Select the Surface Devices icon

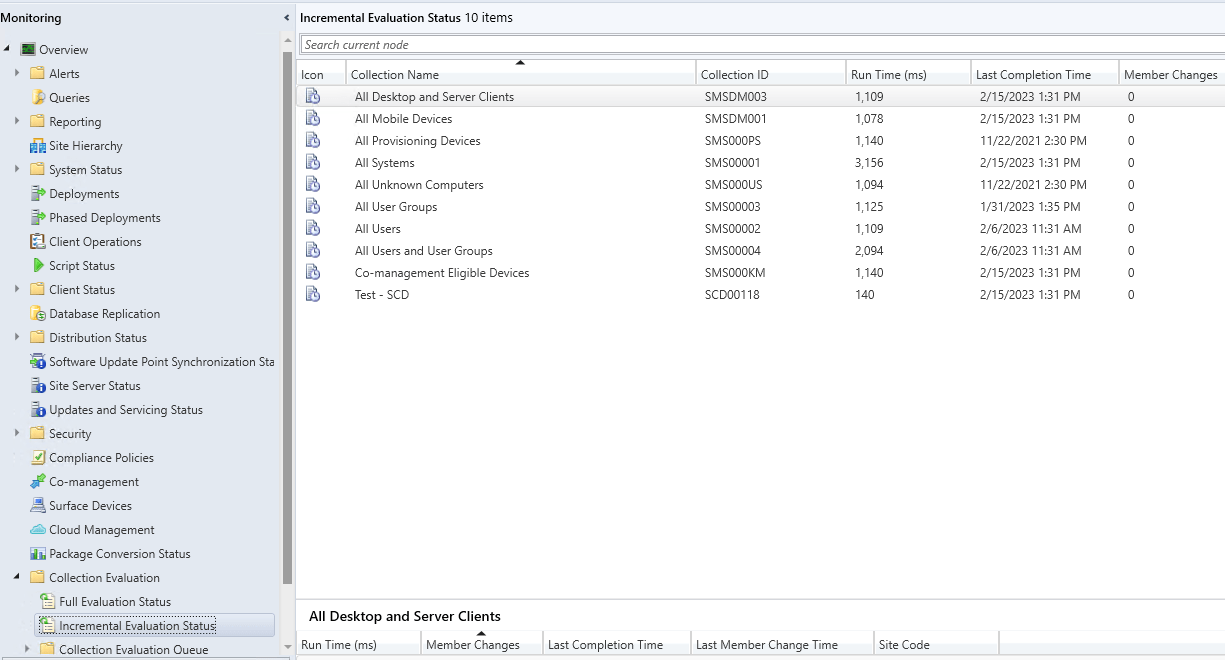click(x=38, y=506)
